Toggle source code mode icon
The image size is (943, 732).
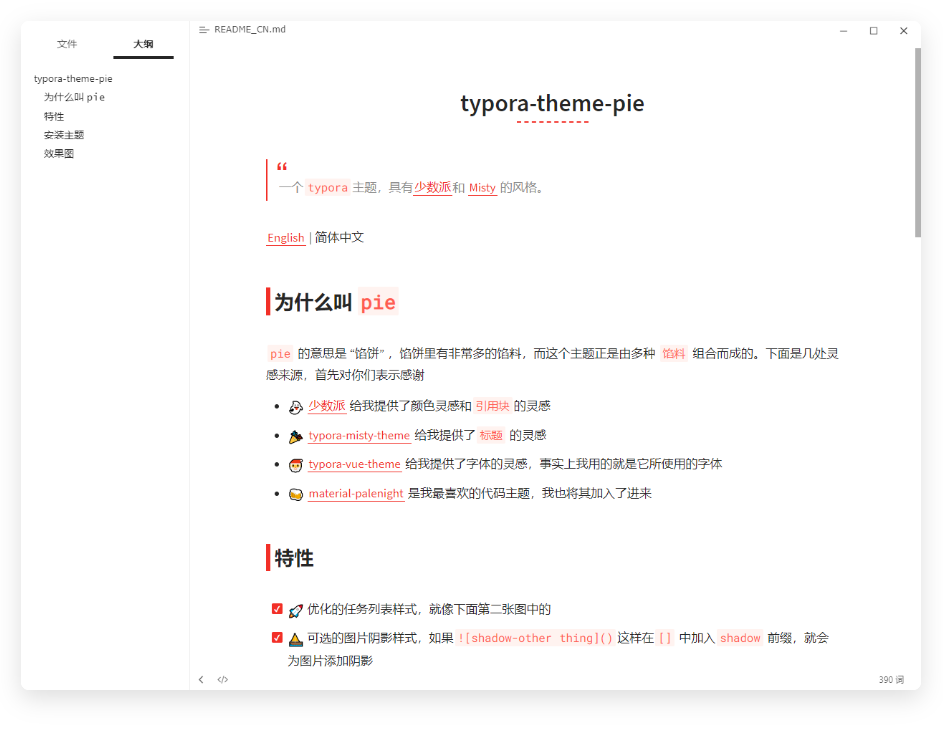tap(223, 680)
